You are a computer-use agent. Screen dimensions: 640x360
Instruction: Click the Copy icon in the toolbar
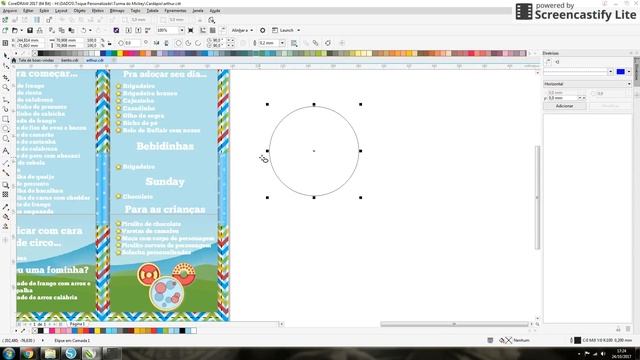pos(62,30)
